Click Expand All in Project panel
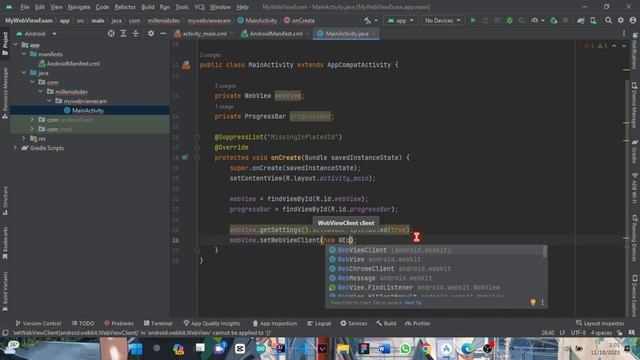Viewport: 640px width, 360px height. (123, 34)
